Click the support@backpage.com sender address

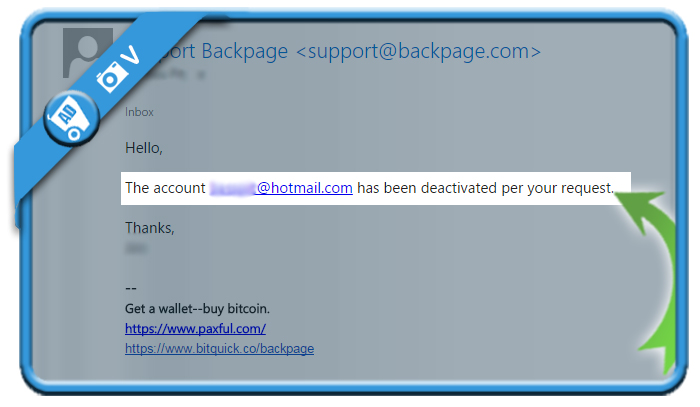(419, 51)
